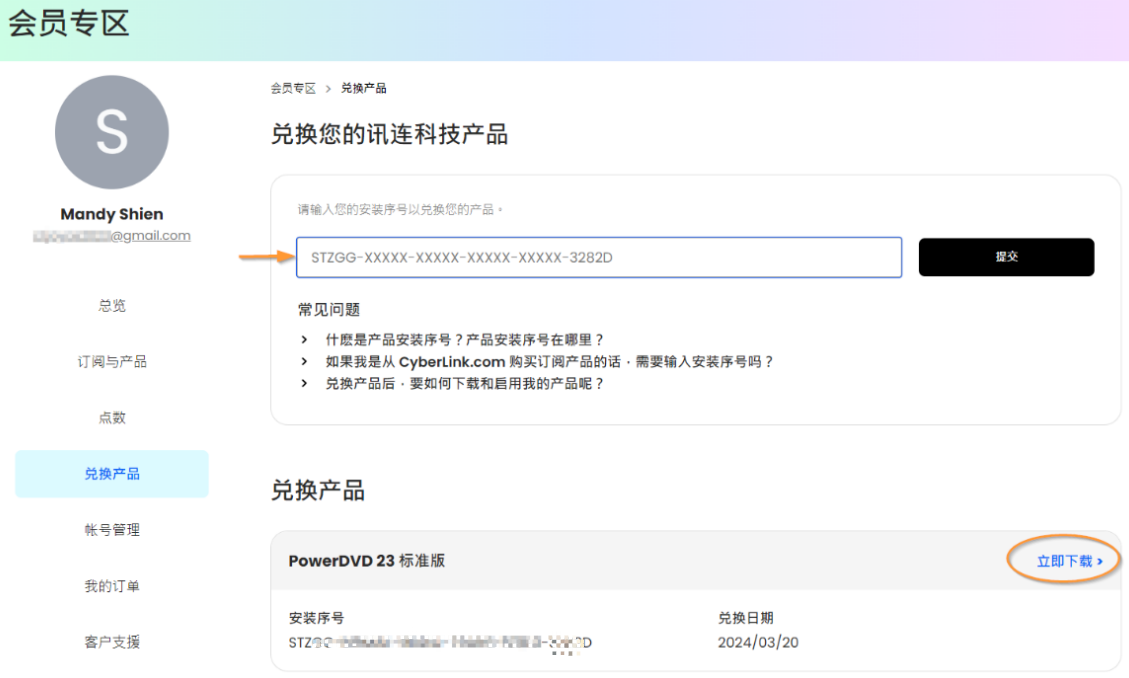
Task: Click 会员专区 breadcrumb link
Action: click(x=293, y=89)
